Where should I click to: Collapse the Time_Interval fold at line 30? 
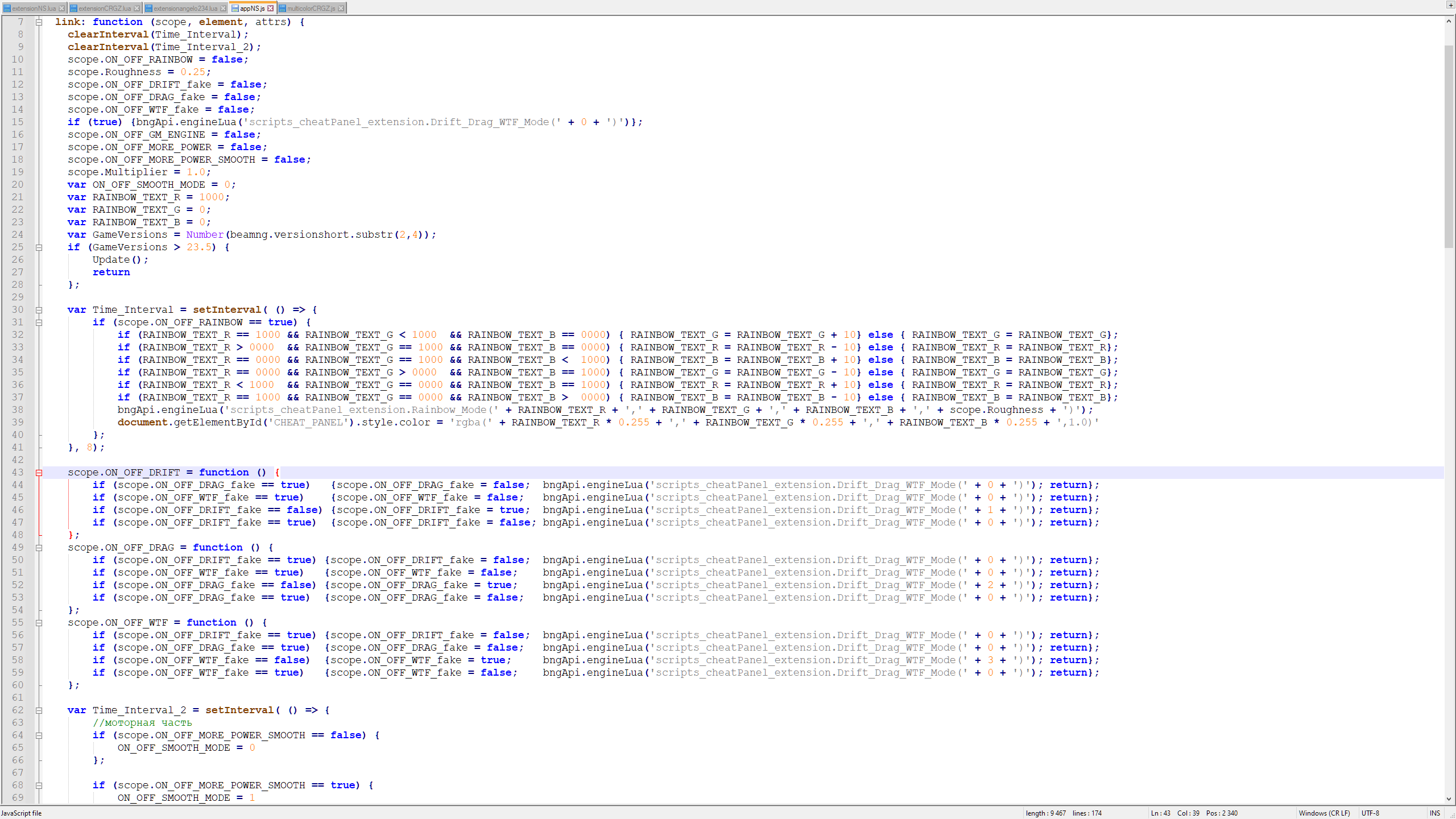tap(39, 310)
